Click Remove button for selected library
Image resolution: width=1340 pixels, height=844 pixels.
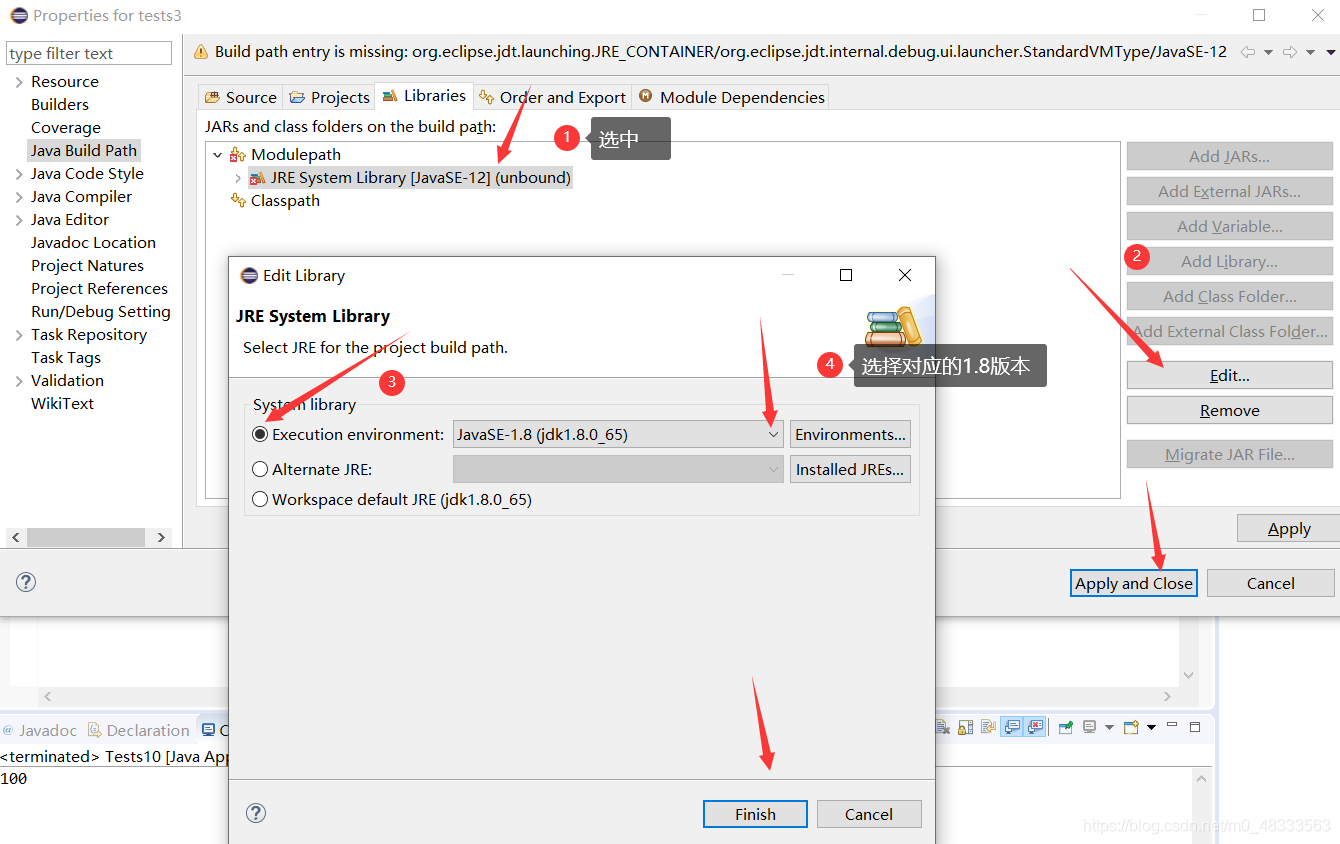tap(1229, 410)
